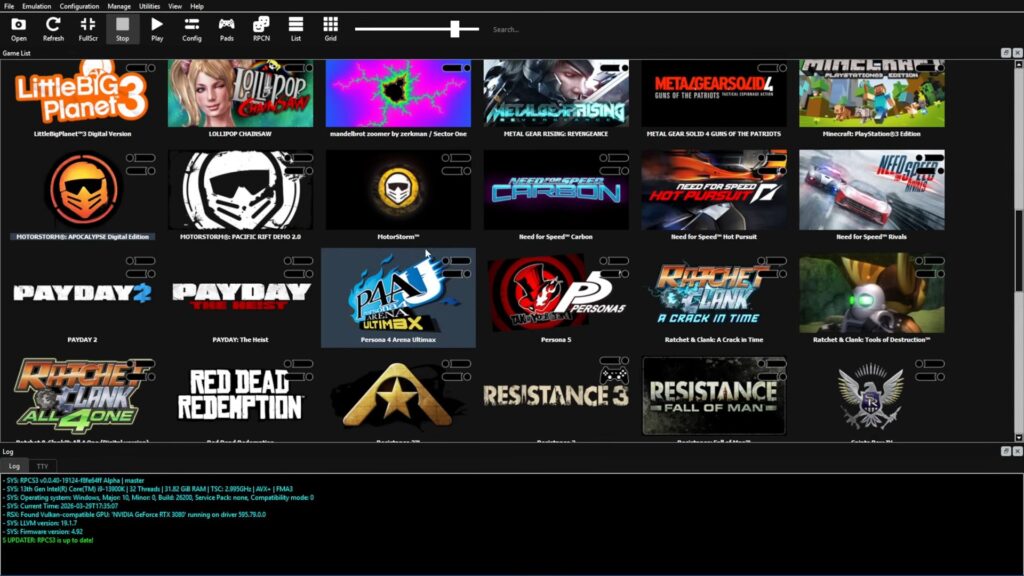Screen dimensions: 1024x576
Task: Open the Utilities menu
Action: point(149,6)
